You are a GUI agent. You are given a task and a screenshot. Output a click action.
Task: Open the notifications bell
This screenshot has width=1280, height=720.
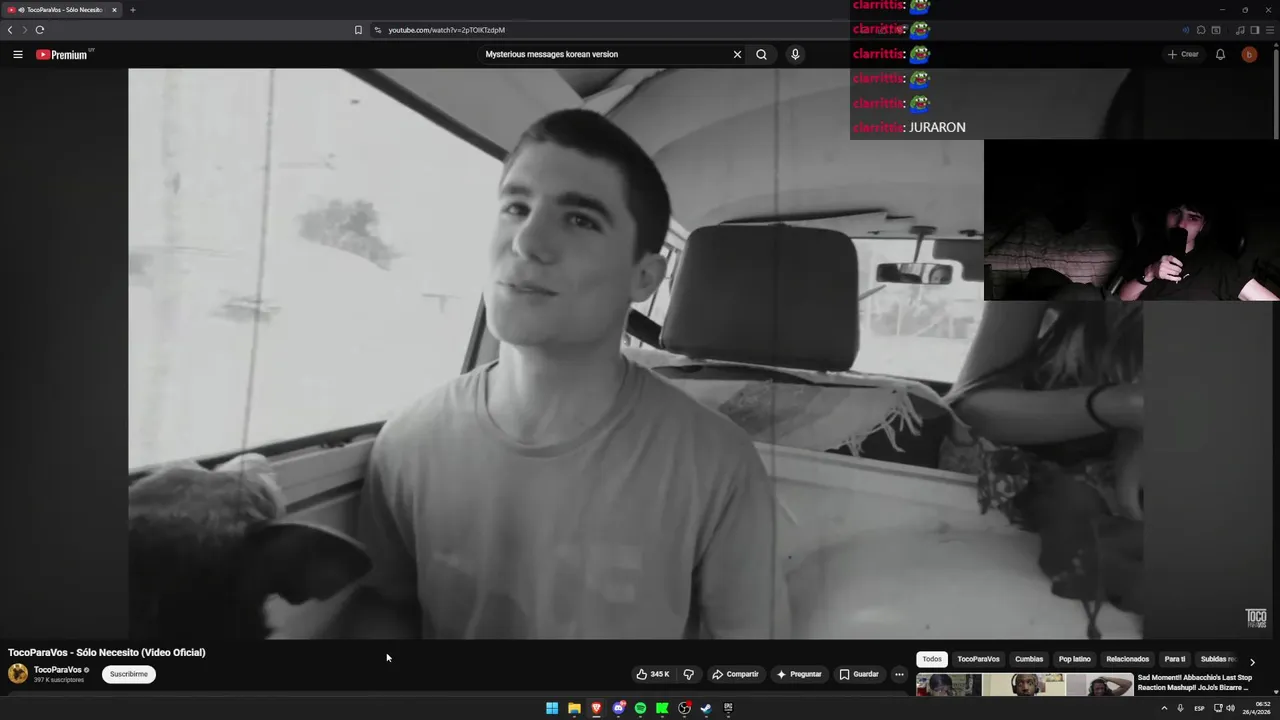pos(1220,54)
